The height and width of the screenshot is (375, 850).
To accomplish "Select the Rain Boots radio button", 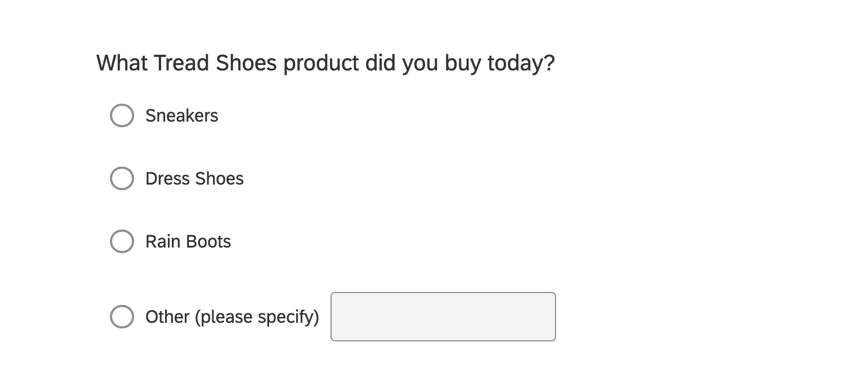I will click(122, 241).
